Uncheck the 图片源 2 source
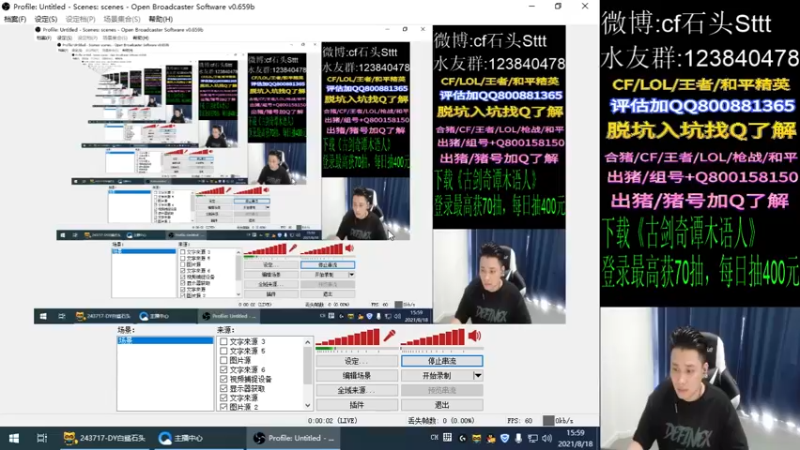800x450 pixels. pos(223,407)
